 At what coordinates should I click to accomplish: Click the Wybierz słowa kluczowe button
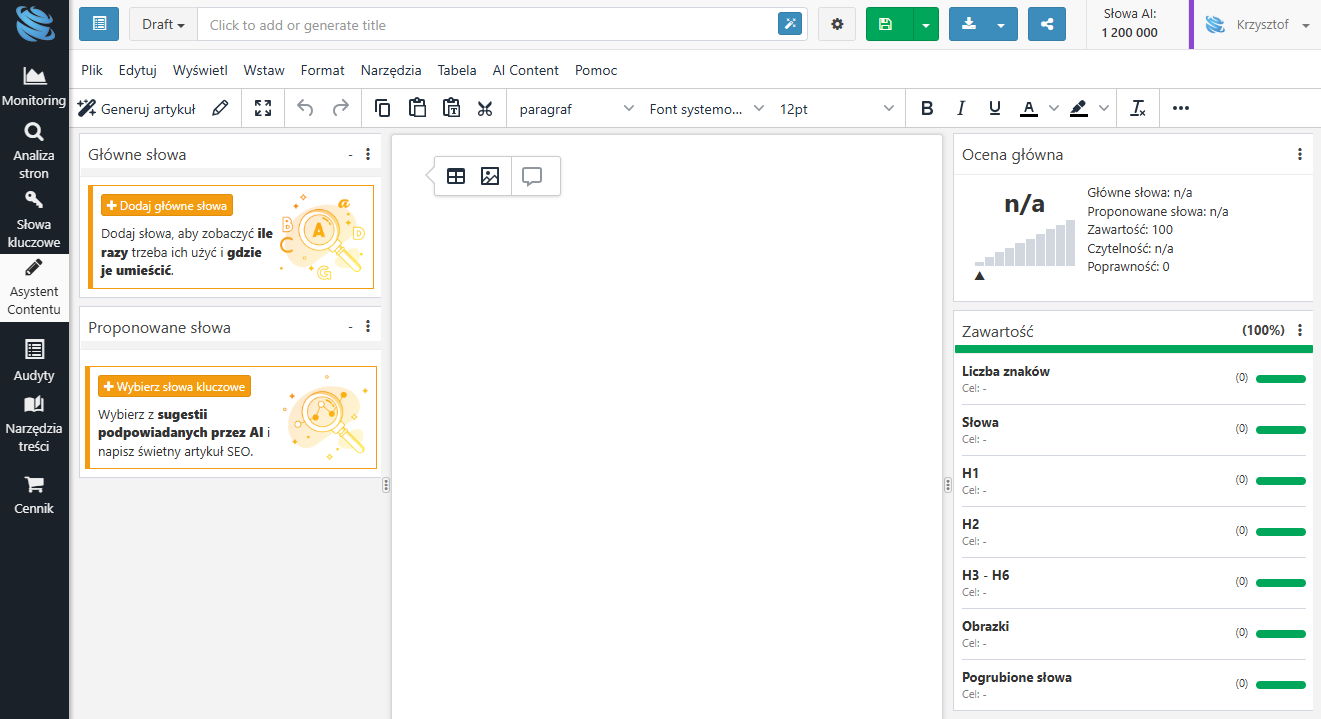tap(174, 386)
